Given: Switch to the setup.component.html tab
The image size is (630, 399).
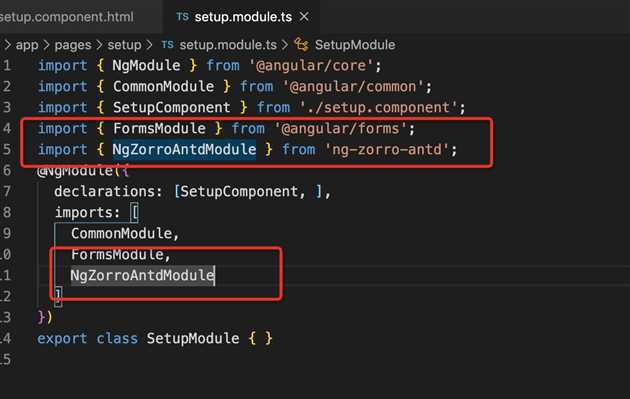Looking at the screenshot, I should [x=67, y=17].
